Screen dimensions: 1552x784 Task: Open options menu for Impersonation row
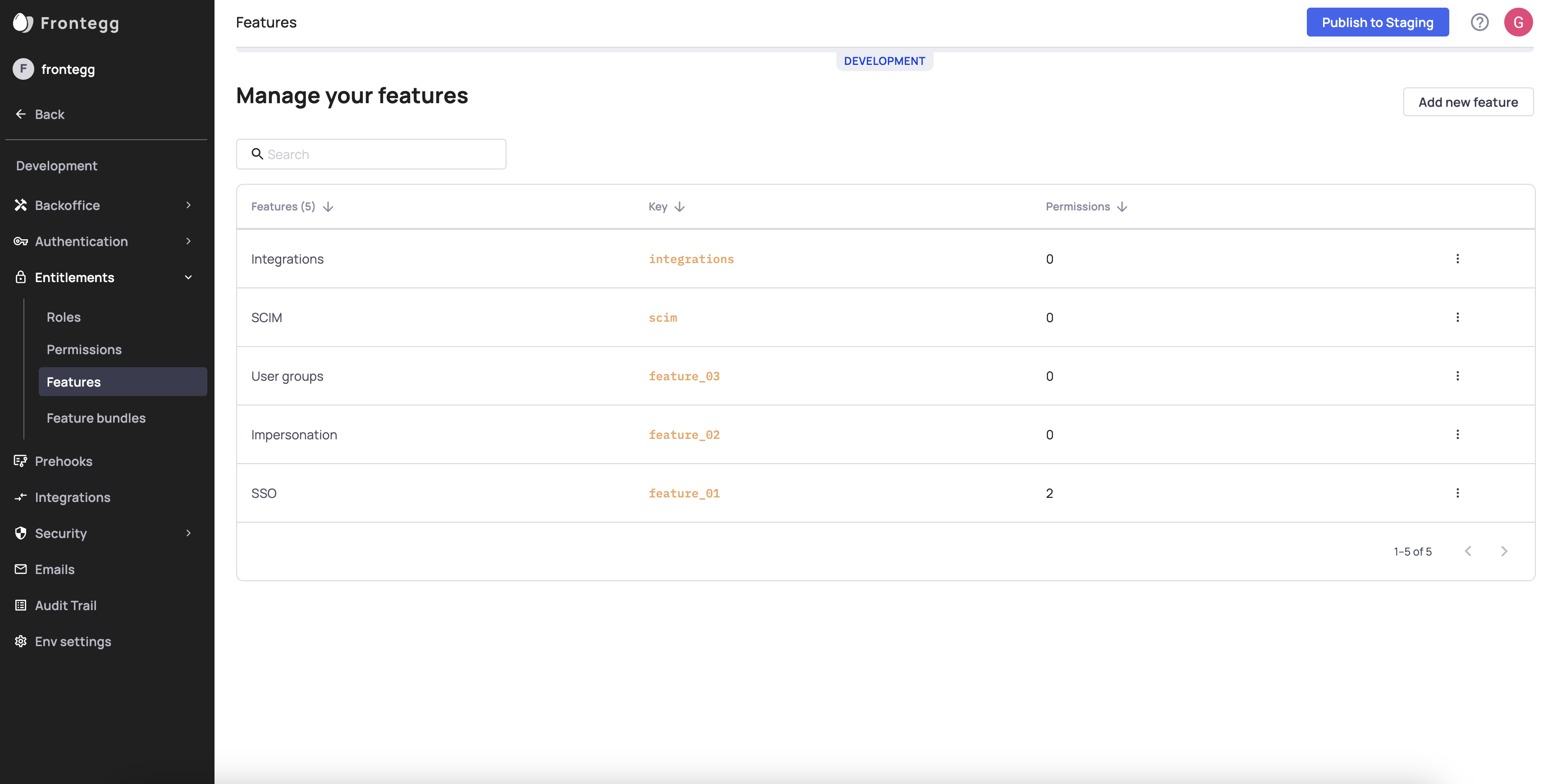point(1457,434)
